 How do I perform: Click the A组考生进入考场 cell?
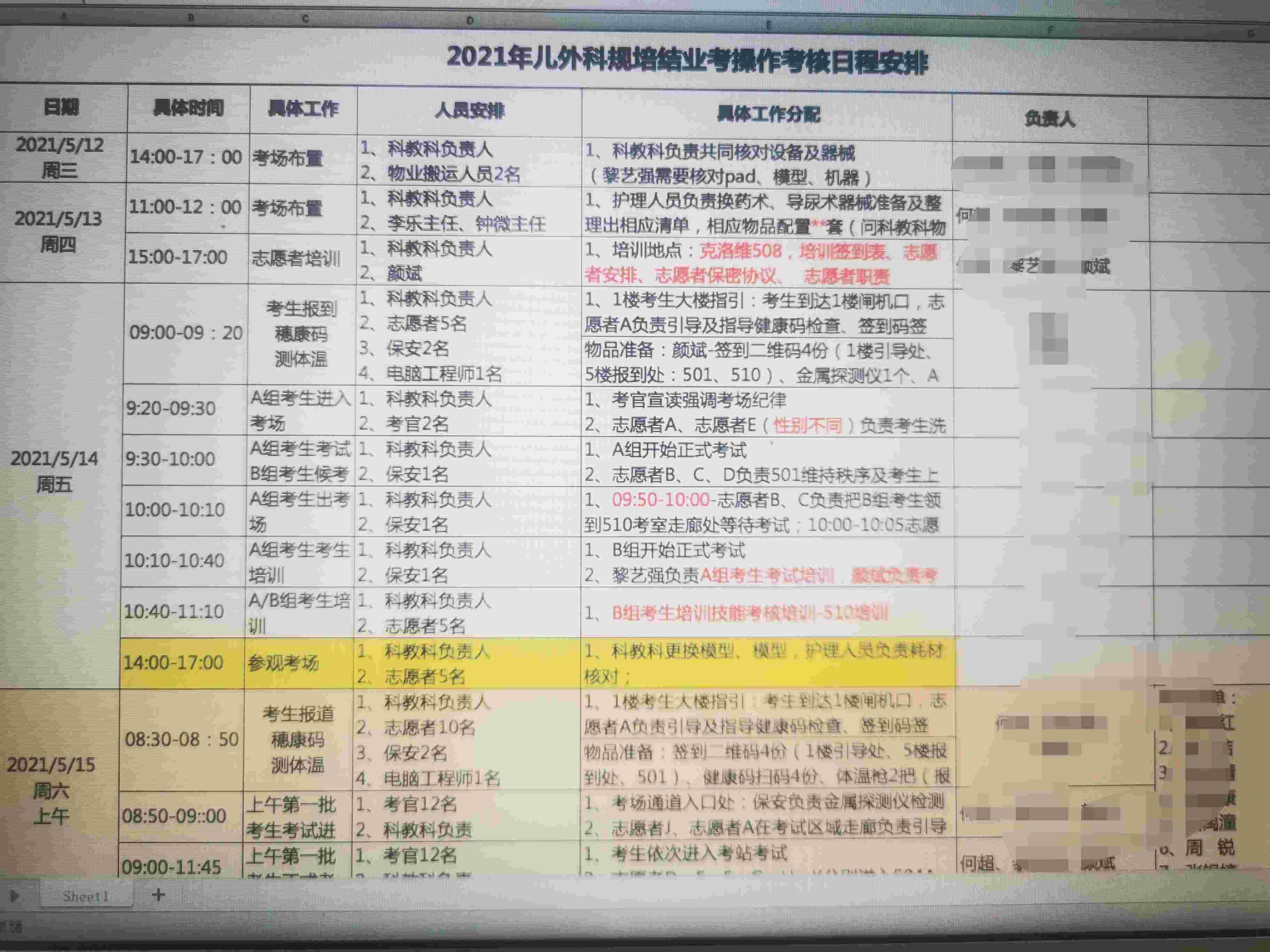(x=300, y=410)
